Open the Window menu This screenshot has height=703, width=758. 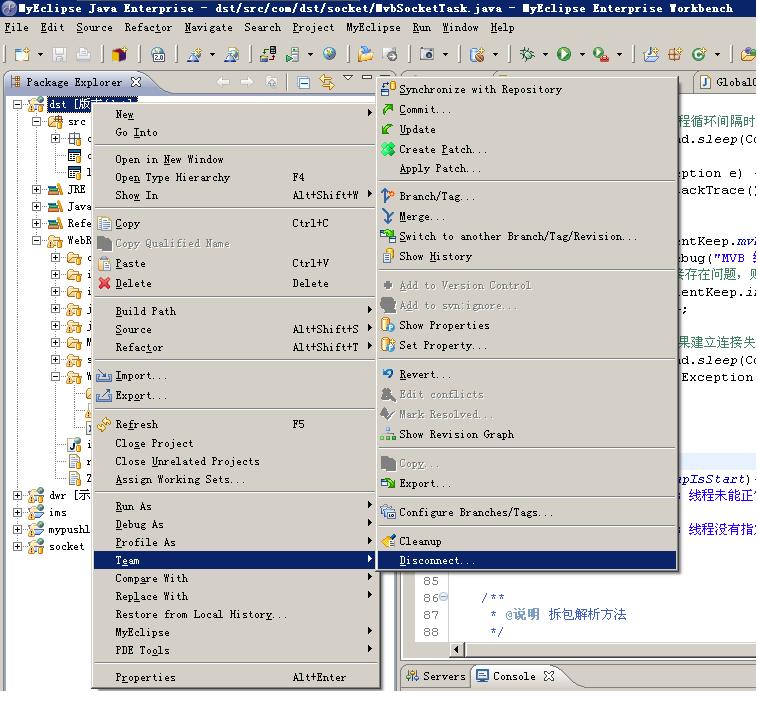(460, 28)
